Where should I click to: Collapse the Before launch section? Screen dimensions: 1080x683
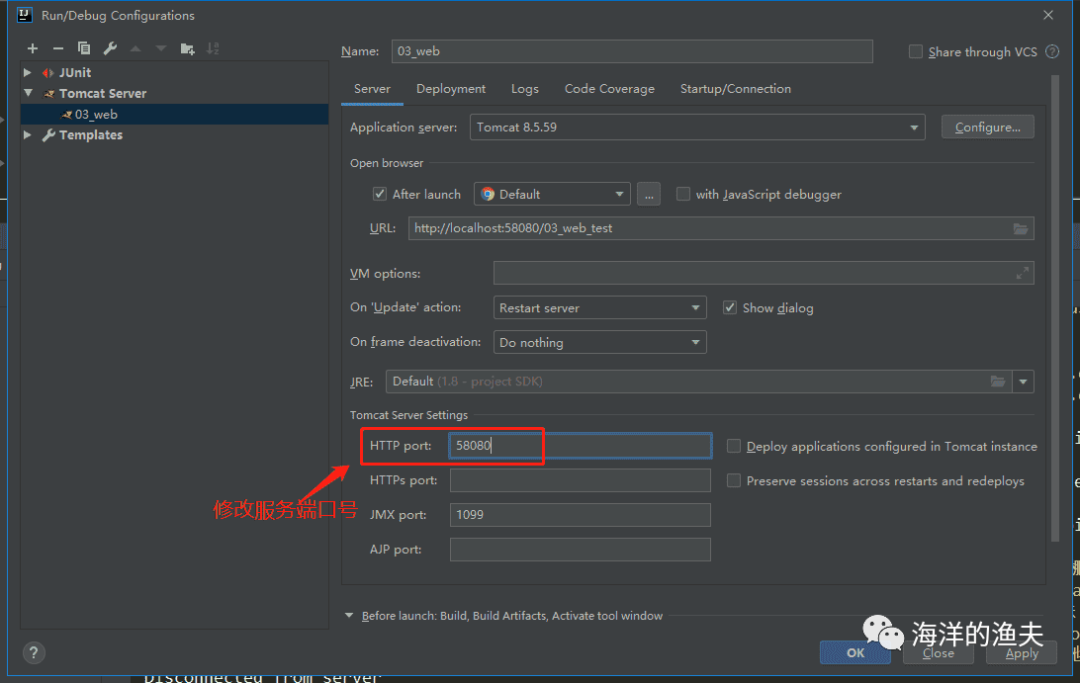(x=349, y=616)
